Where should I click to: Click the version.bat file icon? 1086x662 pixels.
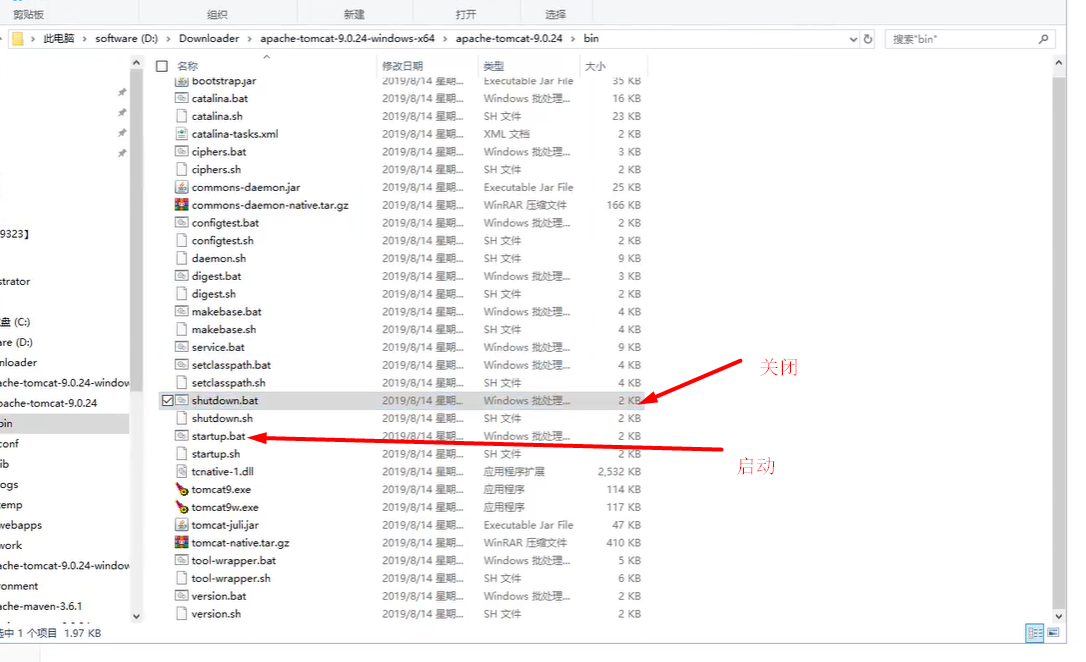181,596
